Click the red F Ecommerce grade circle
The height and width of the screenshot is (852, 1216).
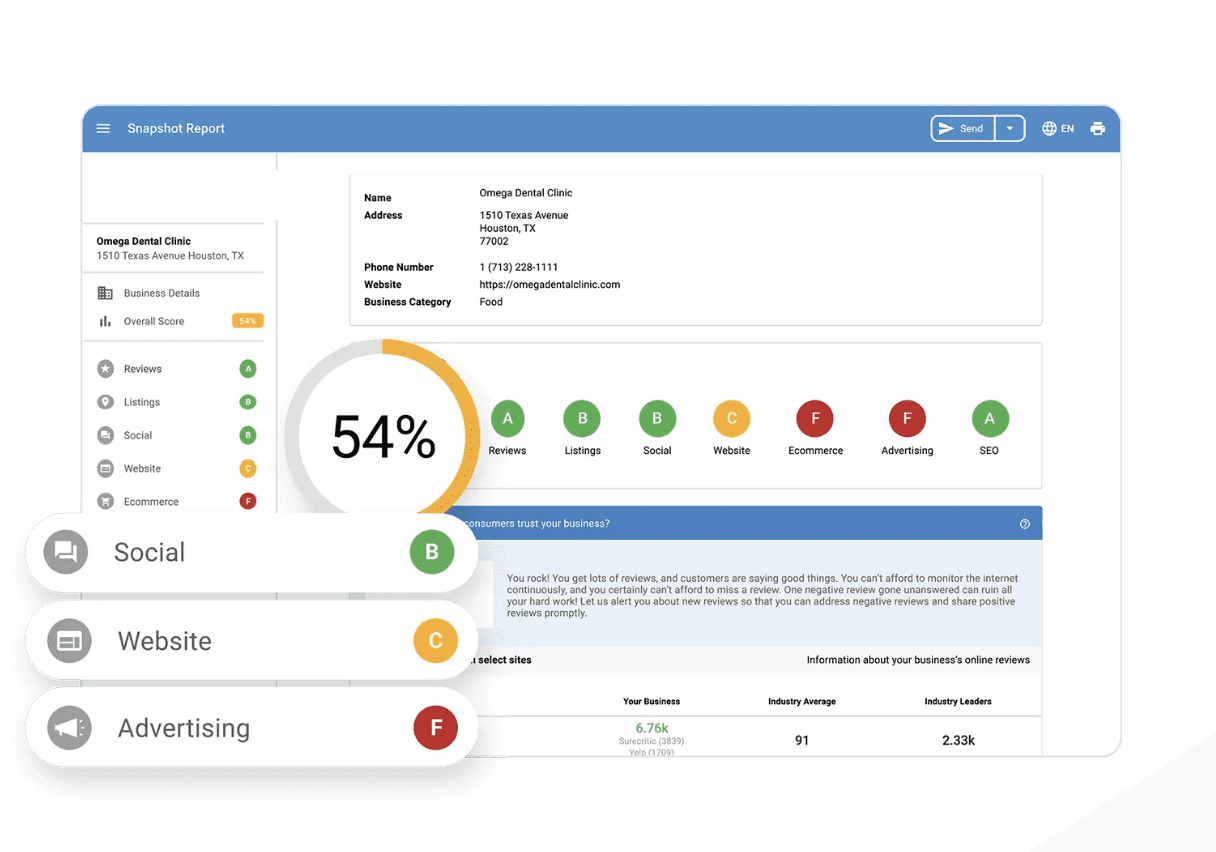point(815,419)
